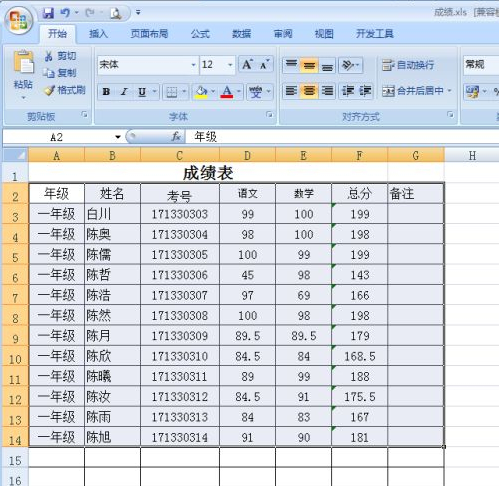Increase font size with the large A
This screenshot has width=500, height=486.
point(247,64)
